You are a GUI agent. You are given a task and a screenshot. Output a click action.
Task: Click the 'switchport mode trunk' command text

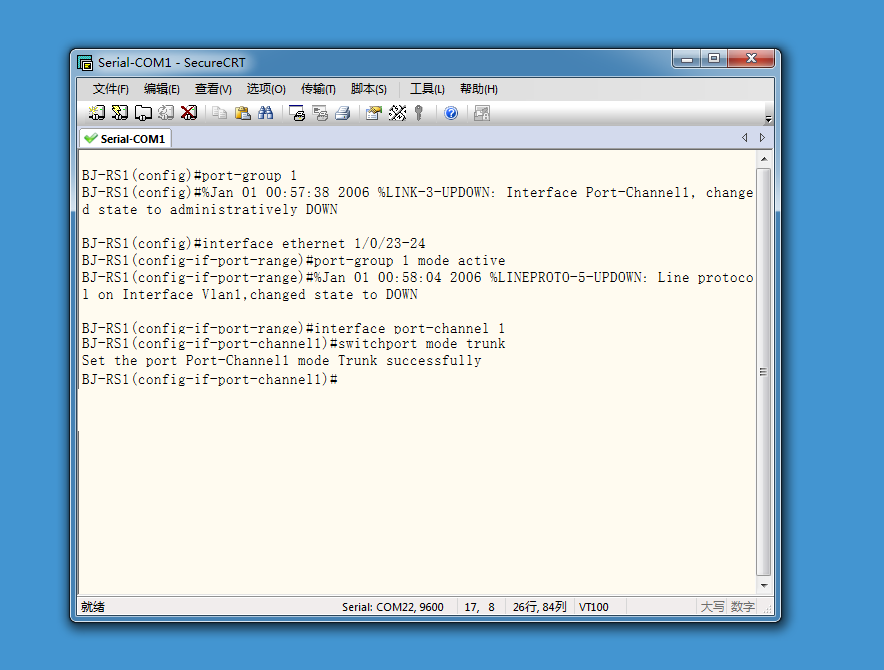tap(422, 344)
